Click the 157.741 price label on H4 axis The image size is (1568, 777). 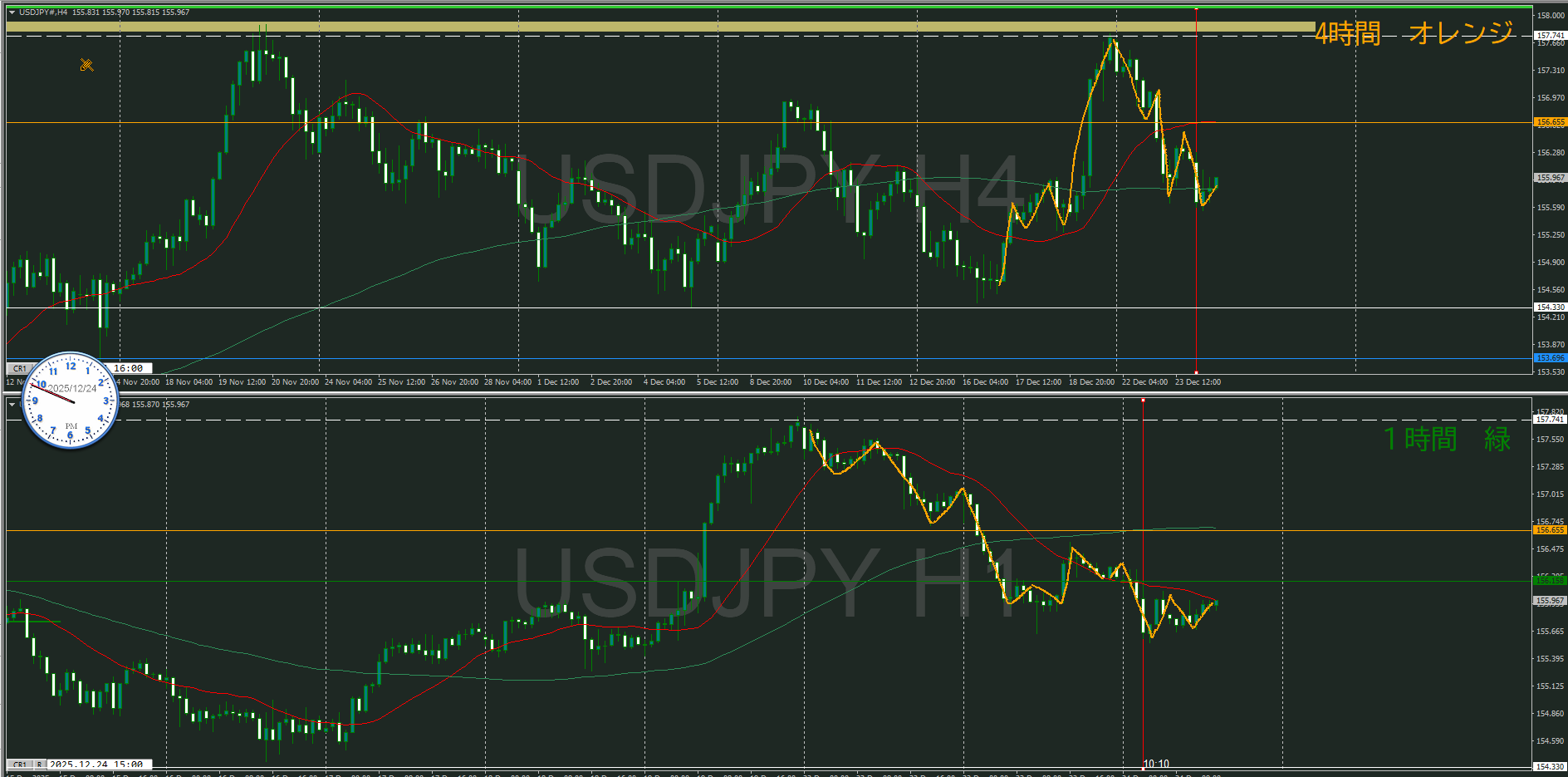(x=1550, y=36)
